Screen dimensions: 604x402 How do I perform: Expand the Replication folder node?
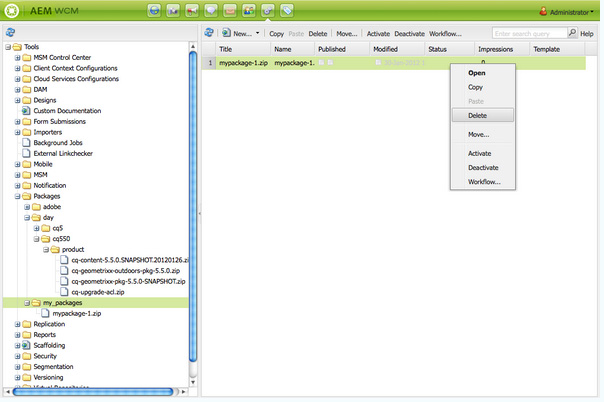(17, 324)
